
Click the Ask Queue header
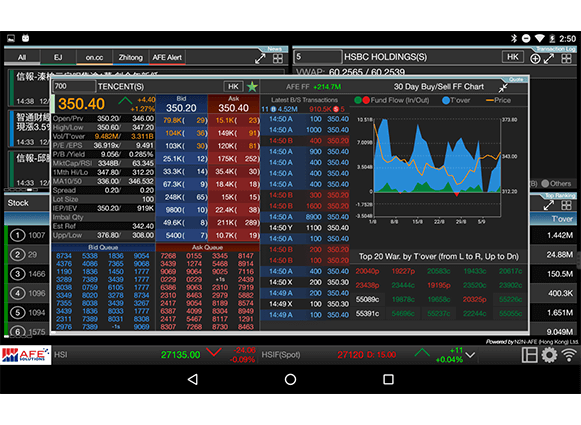click(208, 247)
